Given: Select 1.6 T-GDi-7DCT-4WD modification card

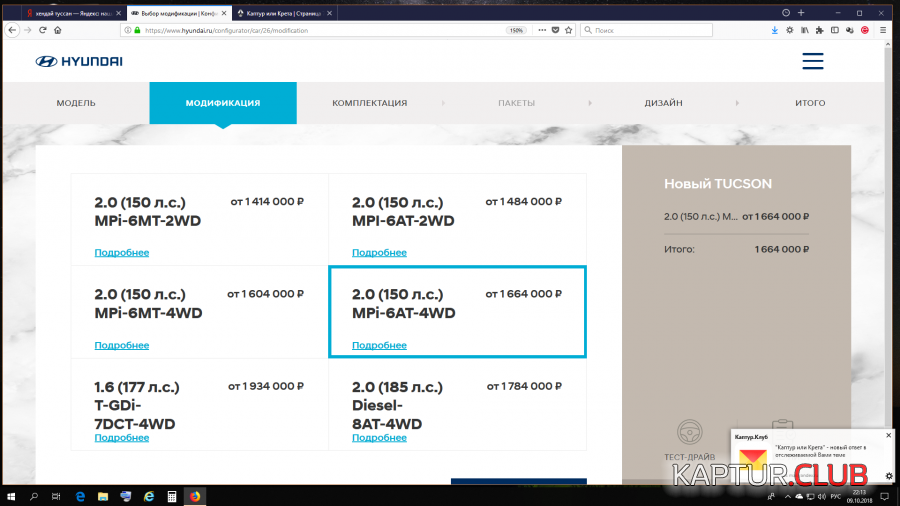Looking at the screenshot, I should click(200, 404).
